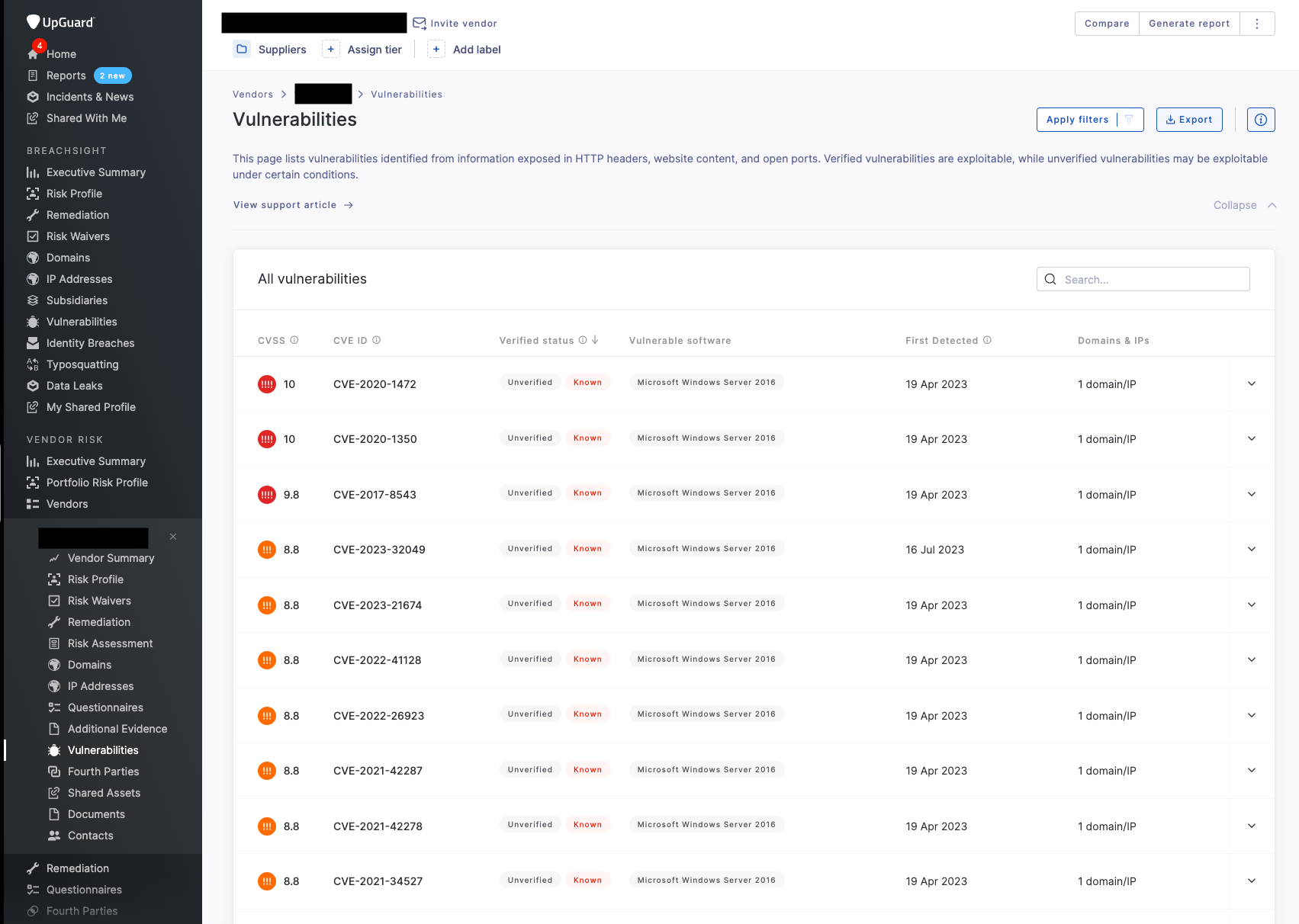Click 1 domain/IP for CVE-2017-8543

1107,495
